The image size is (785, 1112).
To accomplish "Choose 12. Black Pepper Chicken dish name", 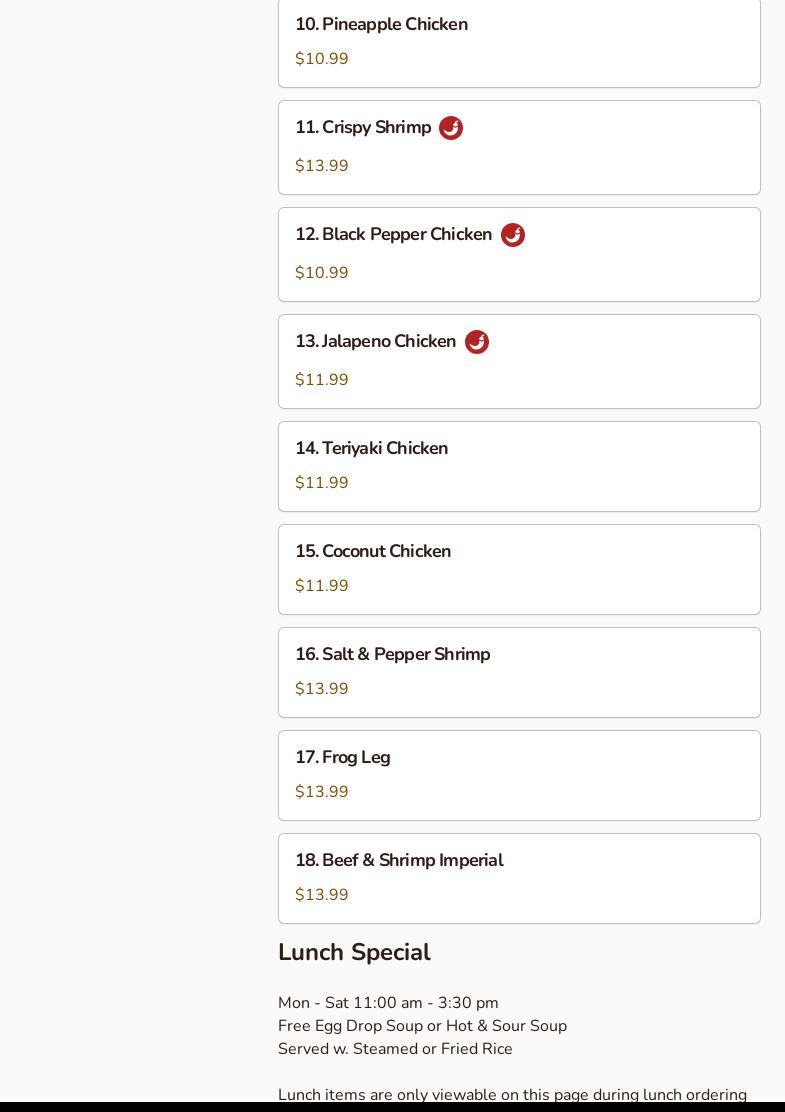I will click(393, 235).
